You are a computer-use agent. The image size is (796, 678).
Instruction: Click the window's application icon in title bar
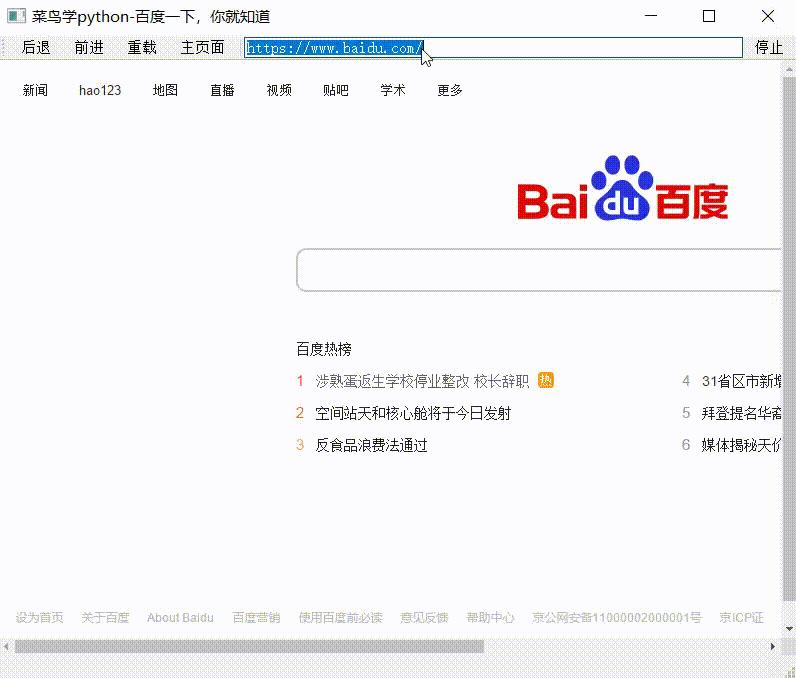click(16, 16)
